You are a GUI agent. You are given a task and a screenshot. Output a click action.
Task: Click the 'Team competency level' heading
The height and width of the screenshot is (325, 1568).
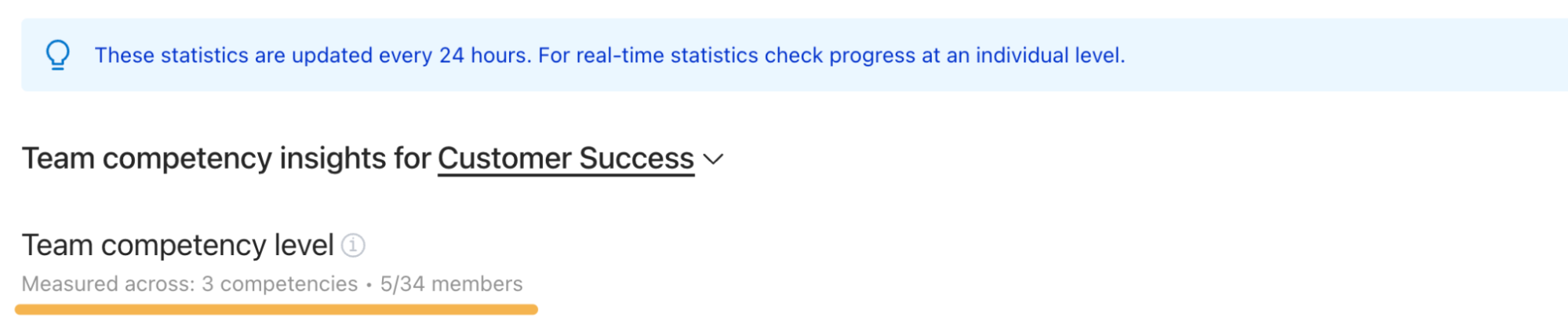(178, 246)
